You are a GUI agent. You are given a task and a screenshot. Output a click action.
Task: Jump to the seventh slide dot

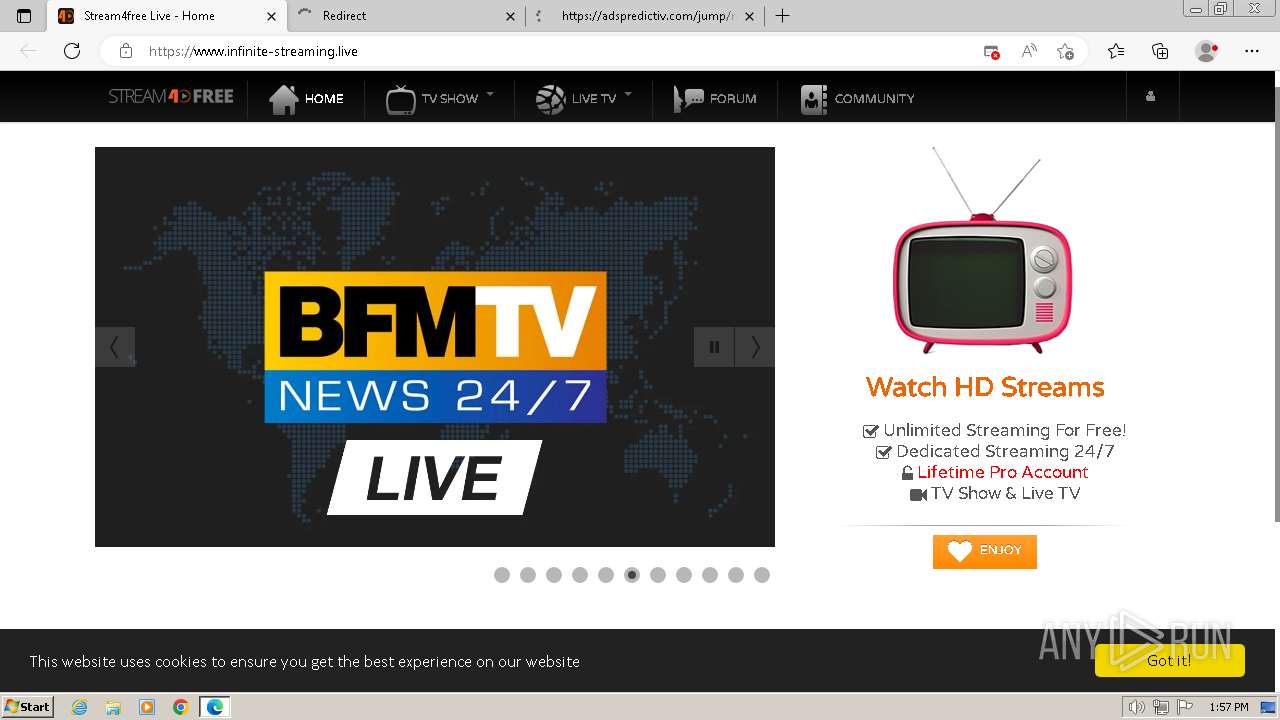658,575
